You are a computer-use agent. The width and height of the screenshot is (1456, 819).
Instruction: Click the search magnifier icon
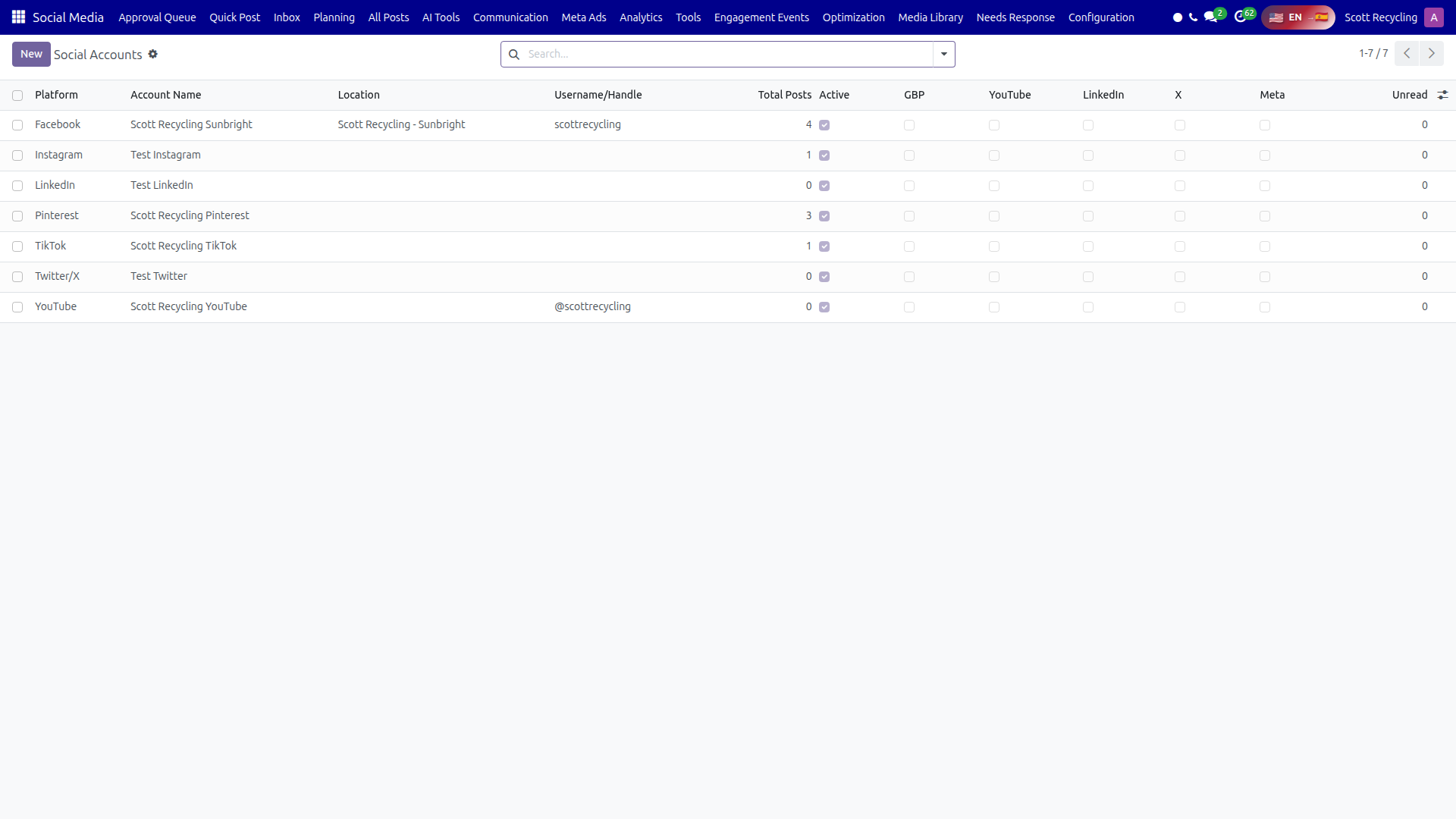coord(514,54)
